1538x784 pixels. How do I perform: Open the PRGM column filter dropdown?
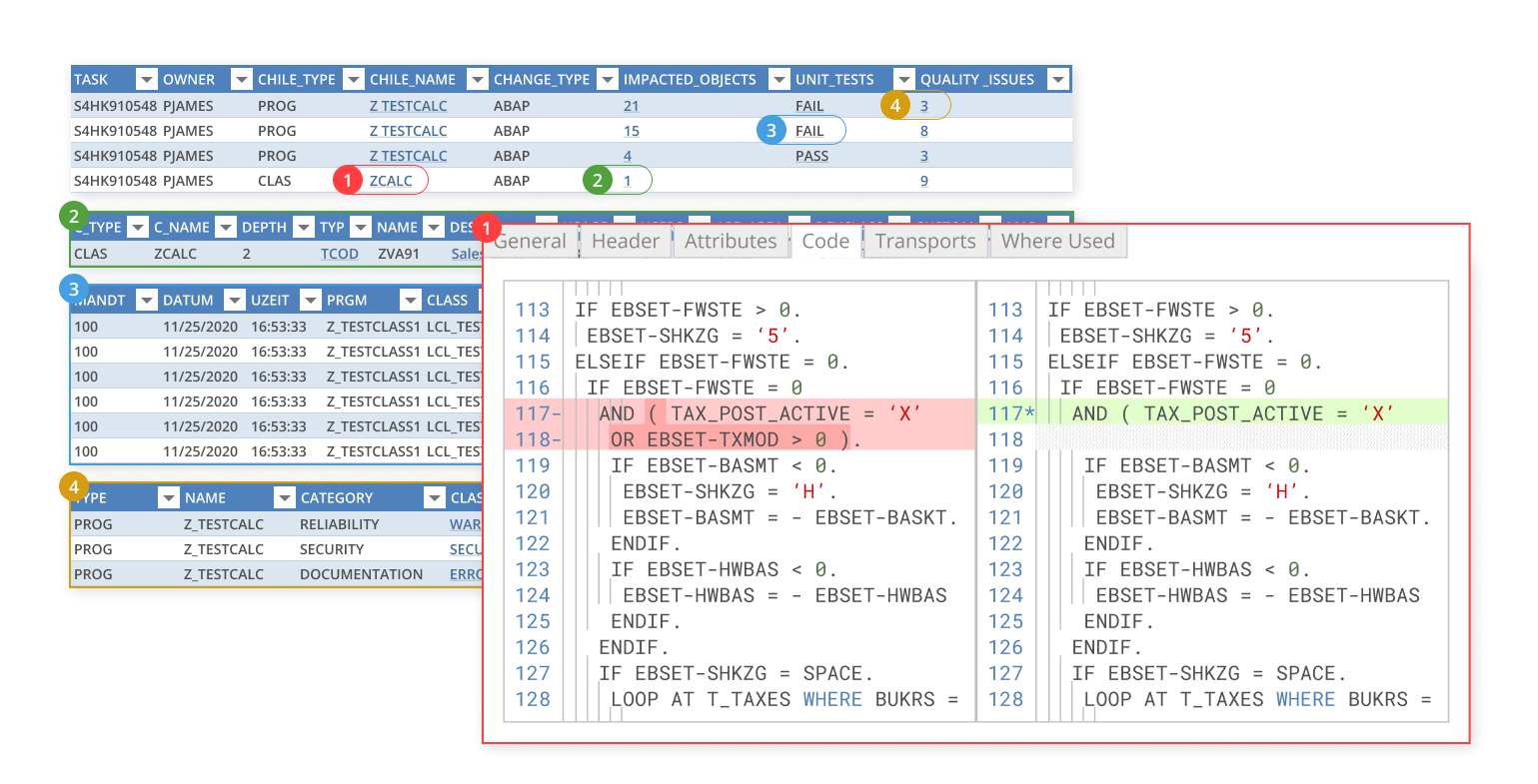point(409,300)
